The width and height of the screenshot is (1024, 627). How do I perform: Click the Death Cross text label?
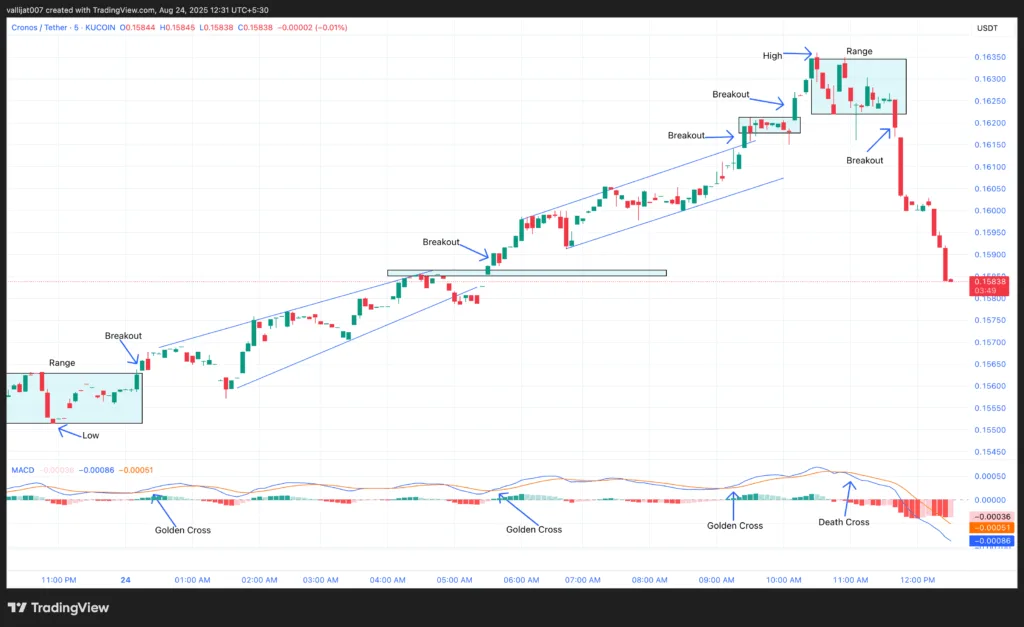tap(844, 522)
